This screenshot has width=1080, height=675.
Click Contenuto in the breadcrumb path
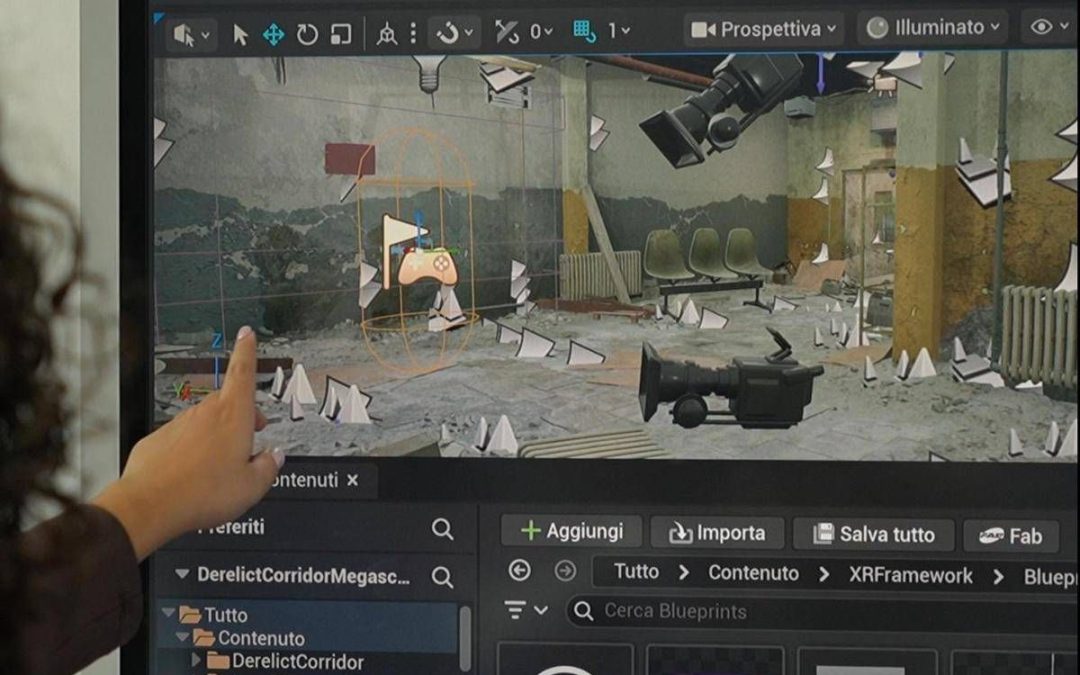pos(754,573)
